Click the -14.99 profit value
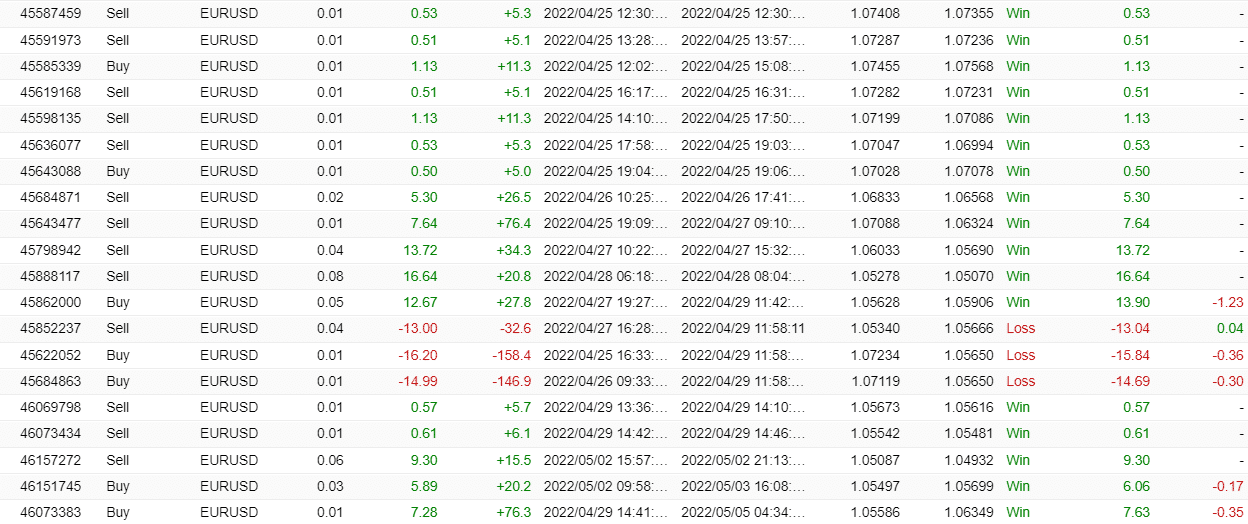 (418, 381)
